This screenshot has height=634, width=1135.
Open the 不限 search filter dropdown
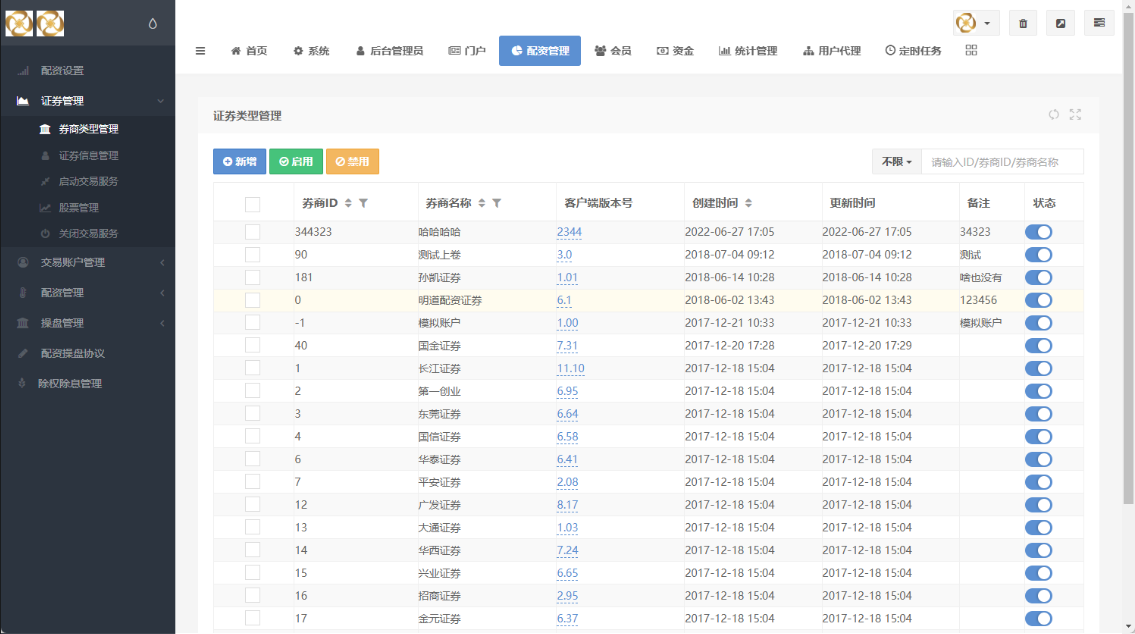(896, 161)
